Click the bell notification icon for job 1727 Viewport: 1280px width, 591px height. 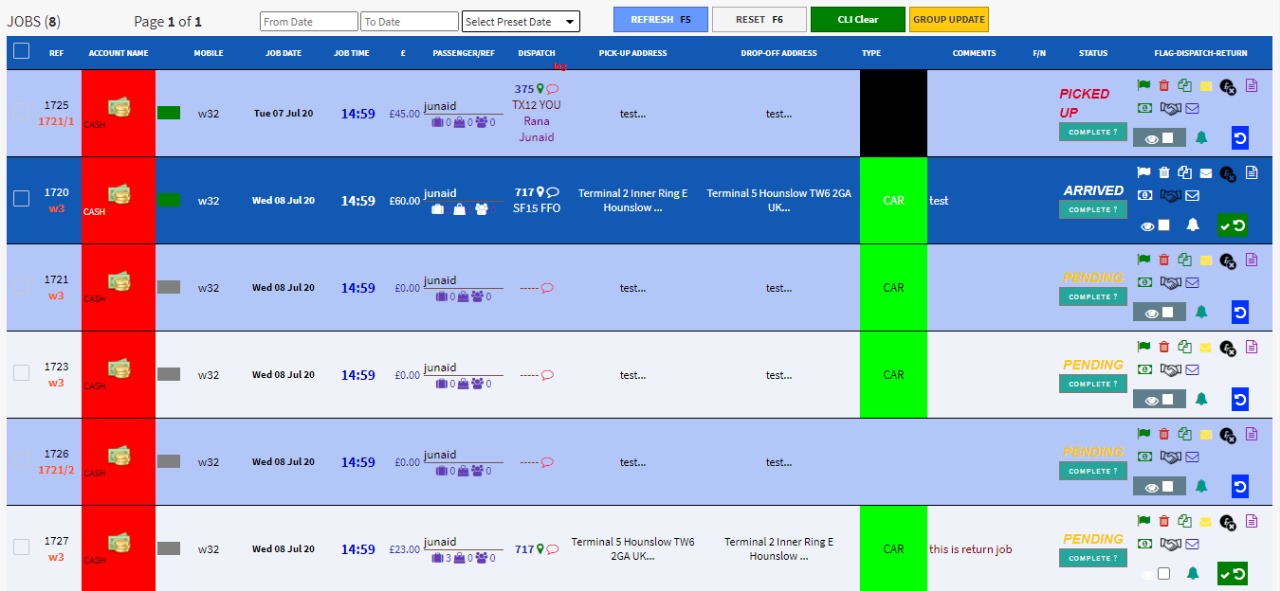pyautogui.click(x=1192, y=573)
